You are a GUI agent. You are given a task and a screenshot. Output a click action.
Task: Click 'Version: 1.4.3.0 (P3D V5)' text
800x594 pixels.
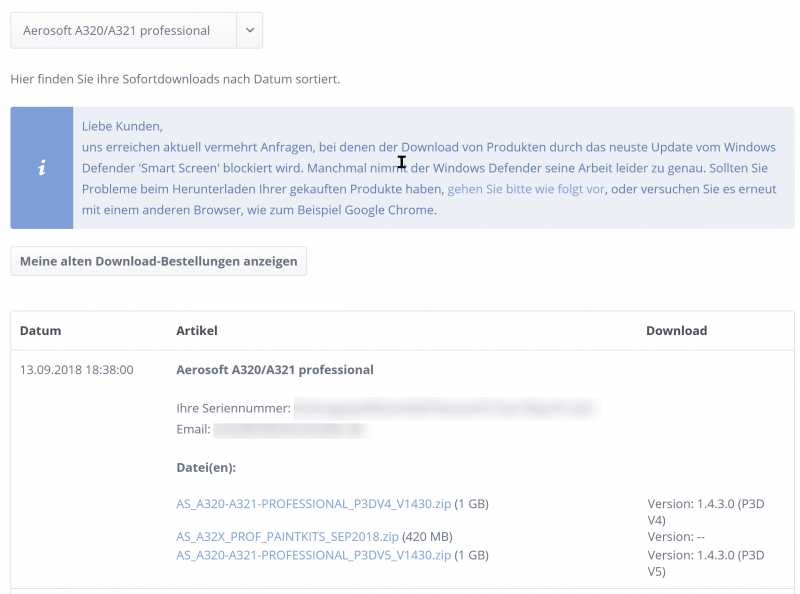706,563
